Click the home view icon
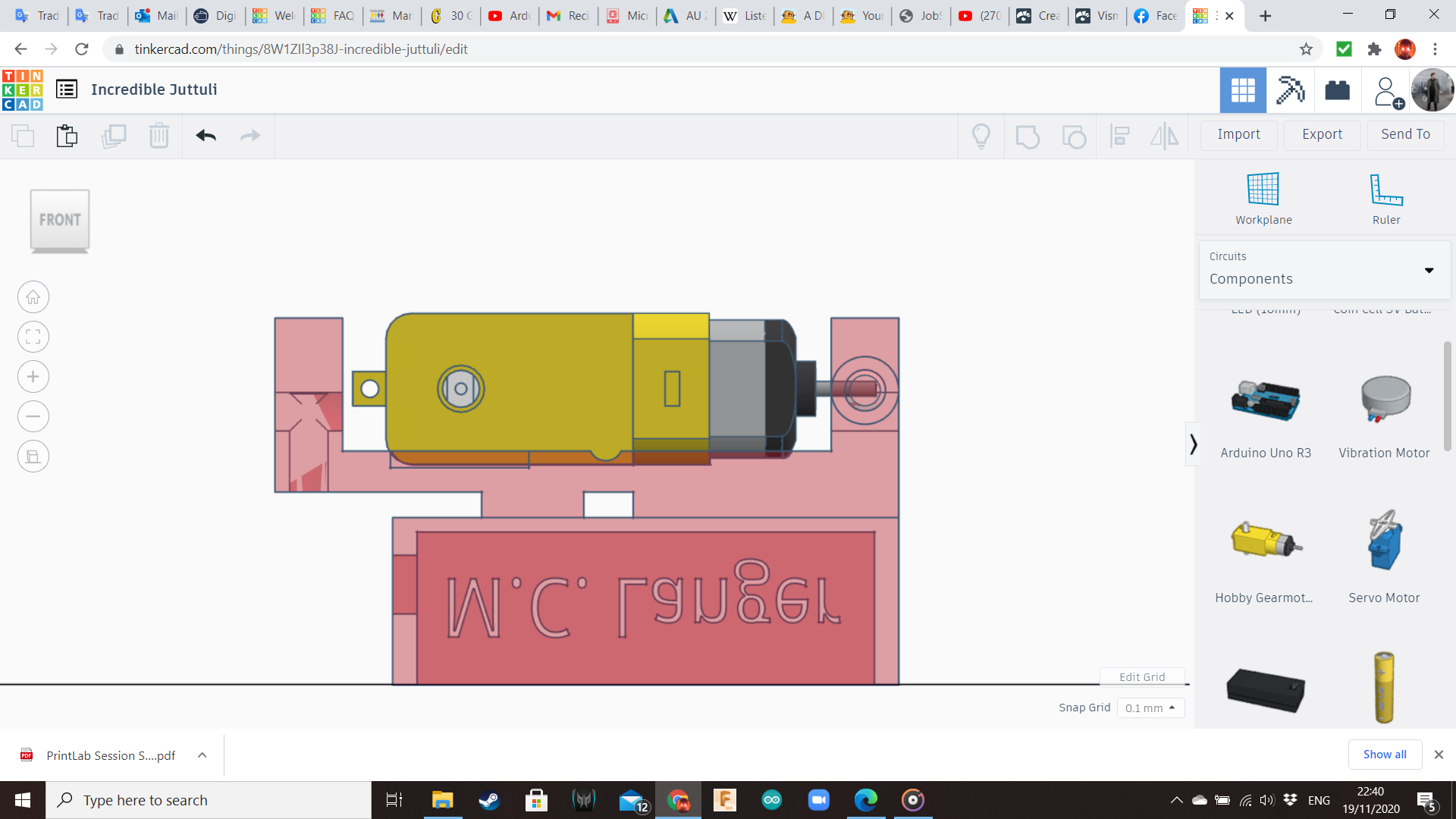The image size is (1456, 819). pos(33,297)
